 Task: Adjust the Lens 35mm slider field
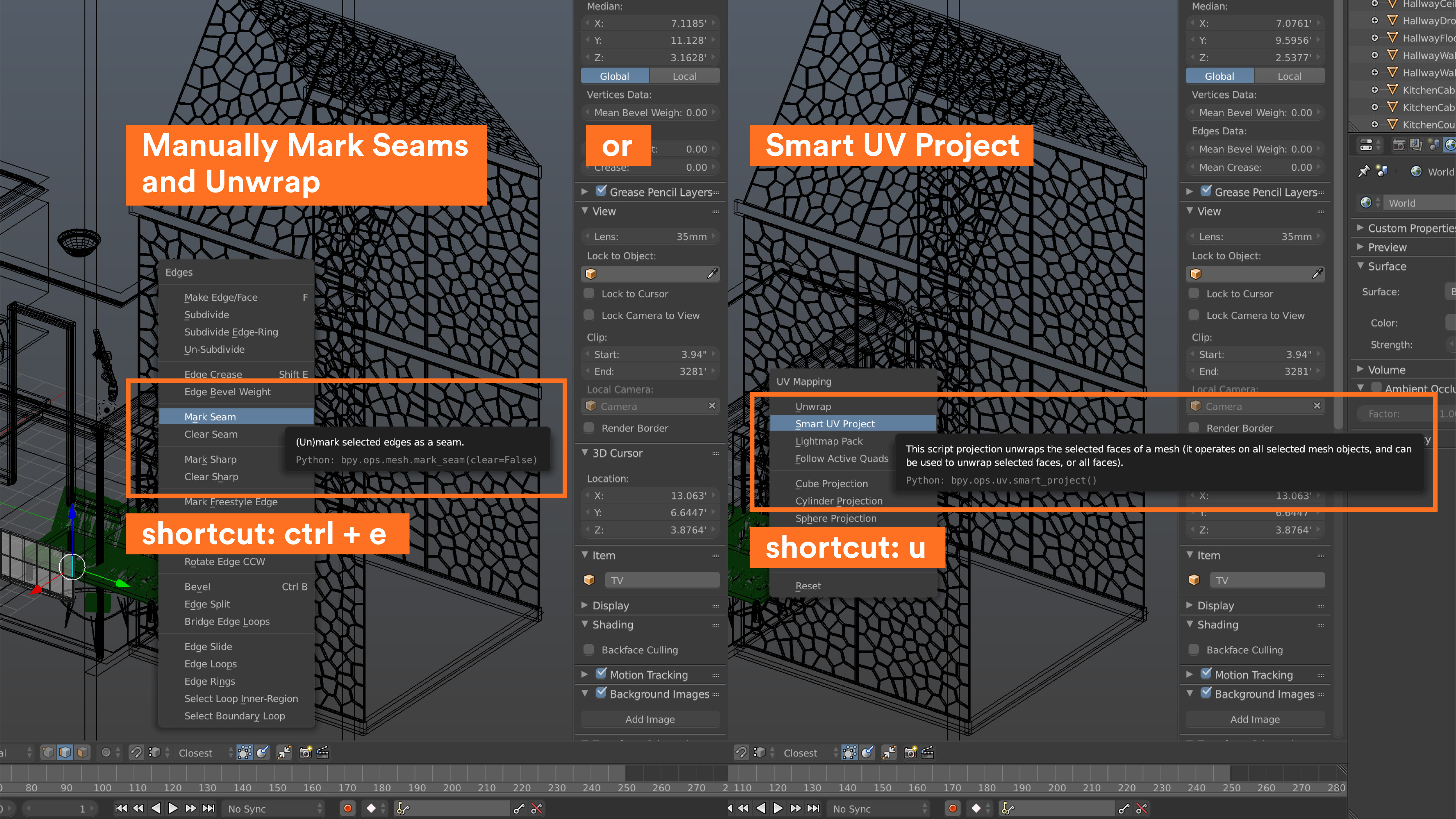coord(650,236)
